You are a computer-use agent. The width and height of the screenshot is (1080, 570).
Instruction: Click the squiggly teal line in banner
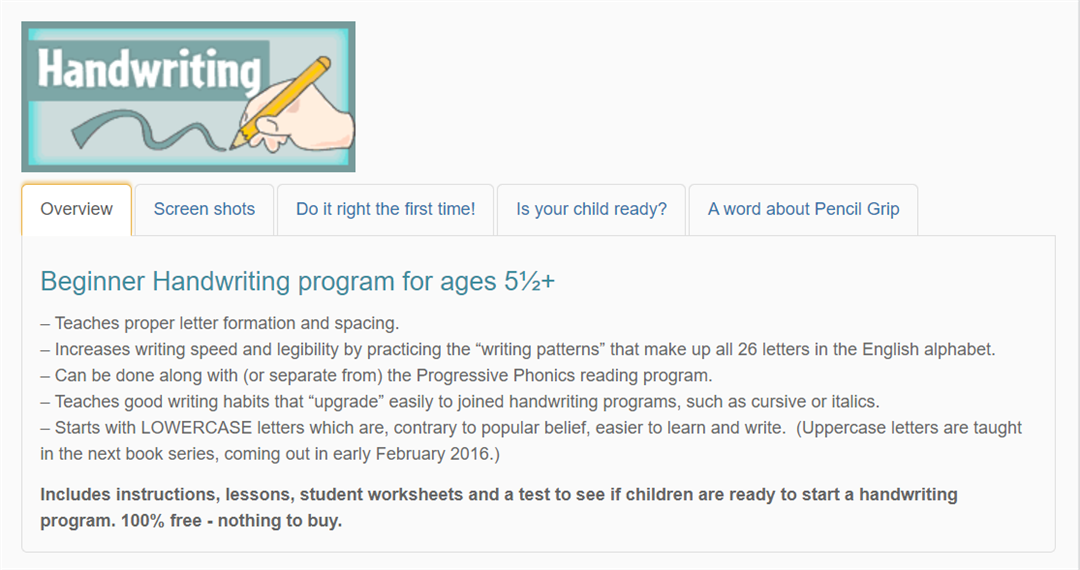click(x=149, y=131)
